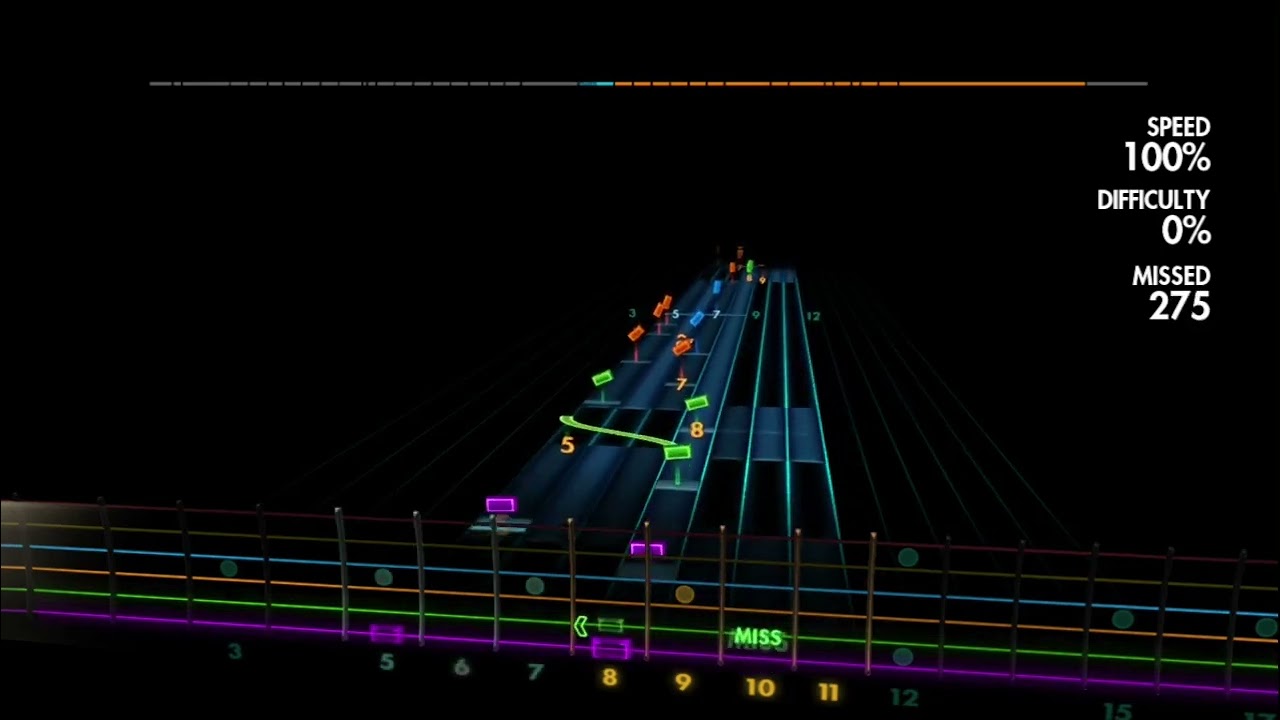Click the green note at the slide's end
This screenshot has height=720, width=1280.
click(677, 453)
